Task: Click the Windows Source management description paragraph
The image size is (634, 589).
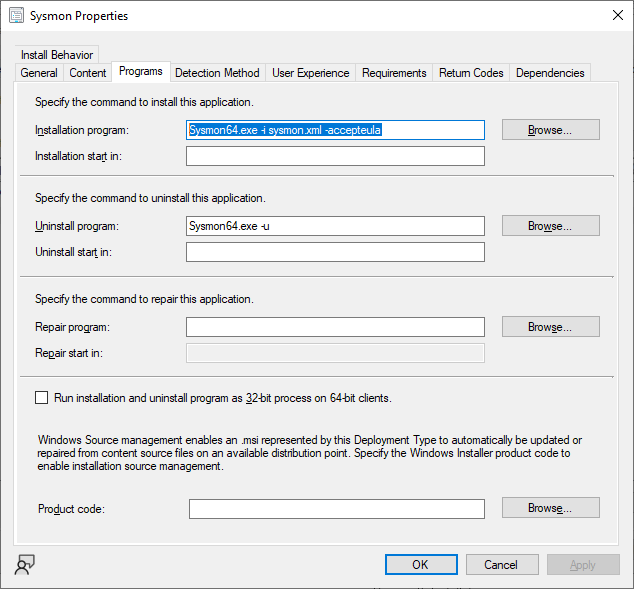Action: (310, 453)
